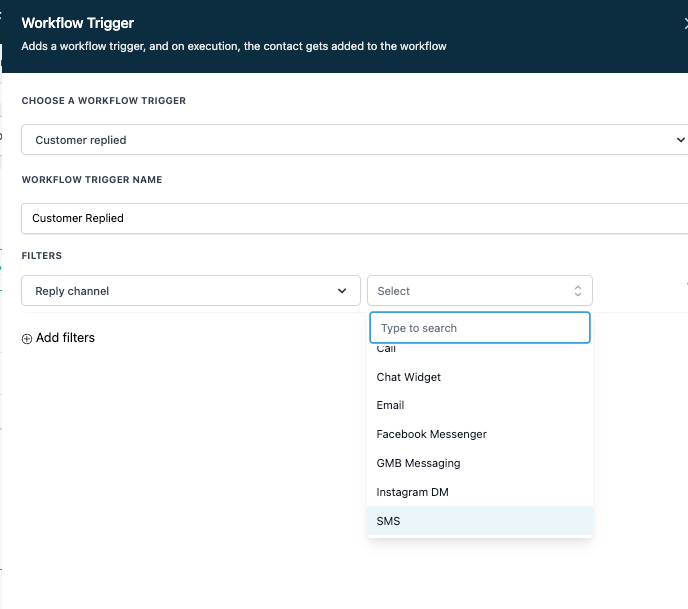
Task: Click the chevron on the Customer replied field
Action: click(x=681, y=140)
